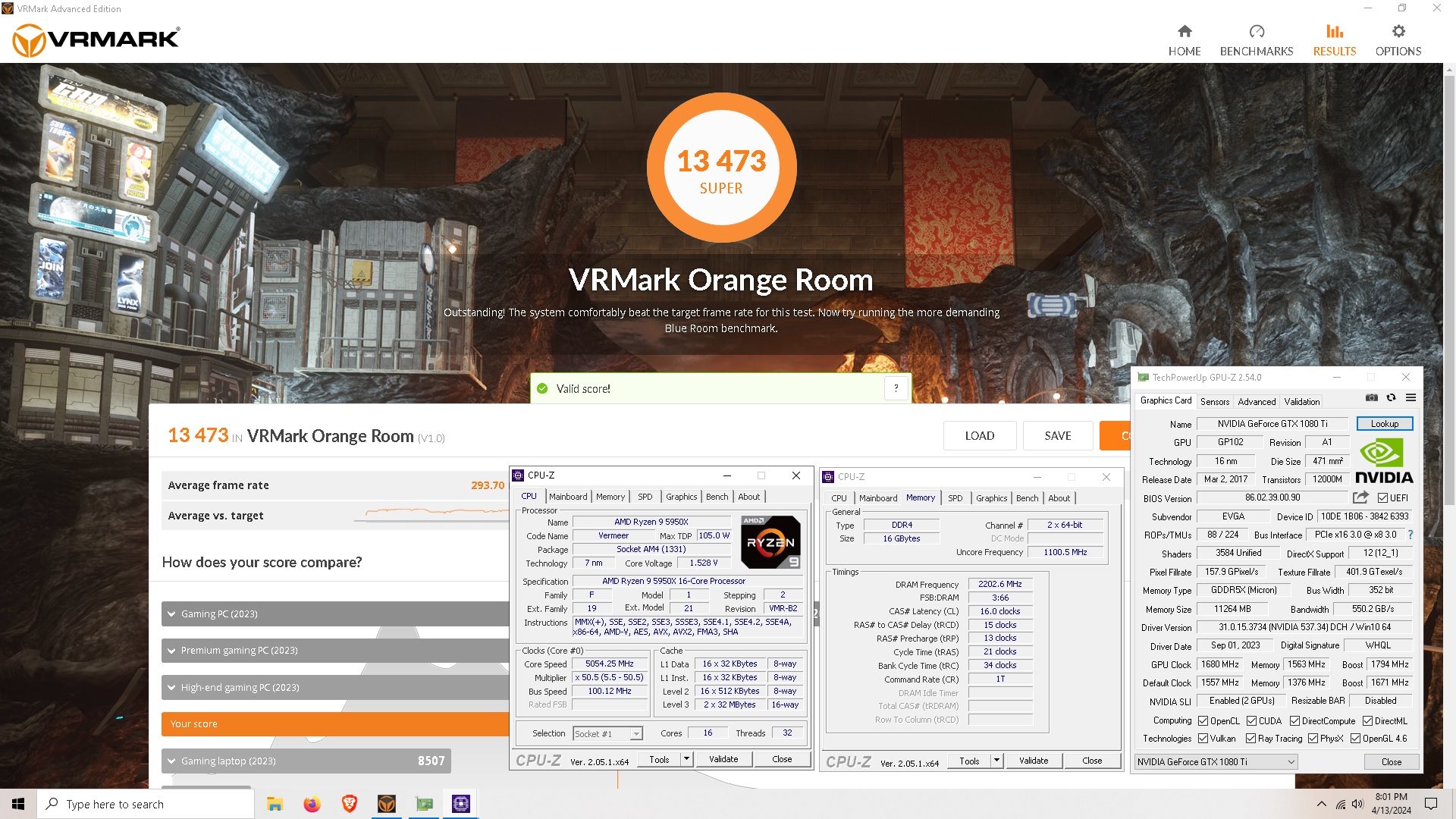Screen dimensions: 1456x819
Task: Launch Firefox from taskbar
Action: pyautogui.click(x=312, y=804)
